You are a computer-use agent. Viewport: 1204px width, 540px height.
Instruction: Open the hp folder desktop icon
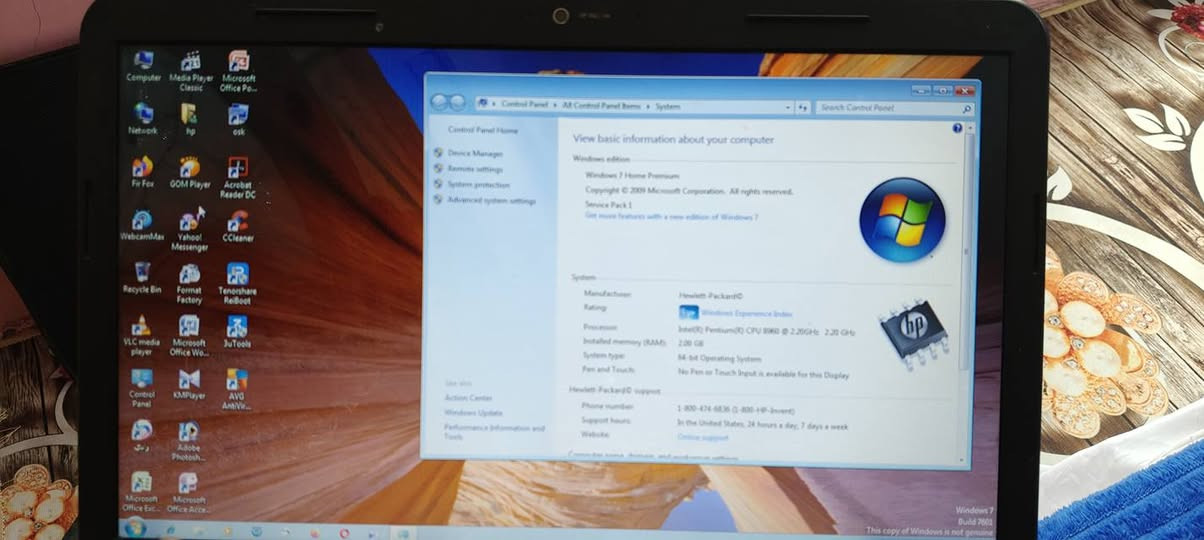pos(189,118)
